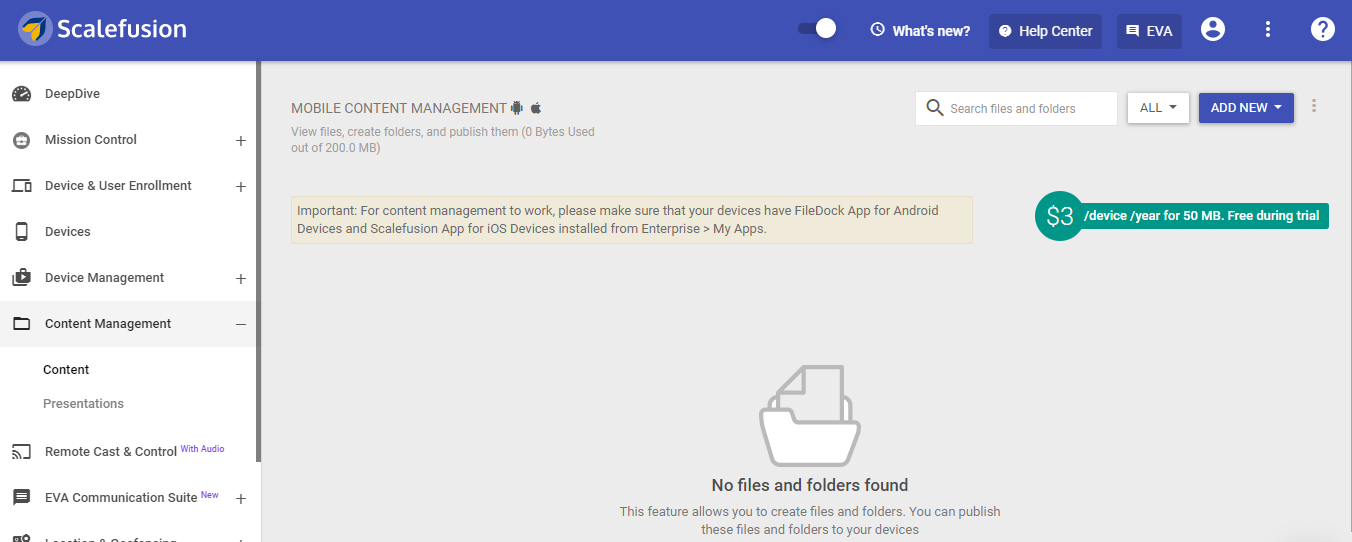
Task: Open the user account profile icon
Action: tap(1213, 29)
